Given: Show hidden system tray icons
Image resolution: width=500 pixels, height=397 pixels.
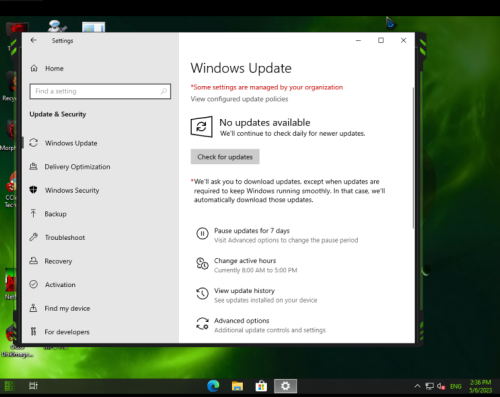Looking at the screenshot, I should [417, 386].
